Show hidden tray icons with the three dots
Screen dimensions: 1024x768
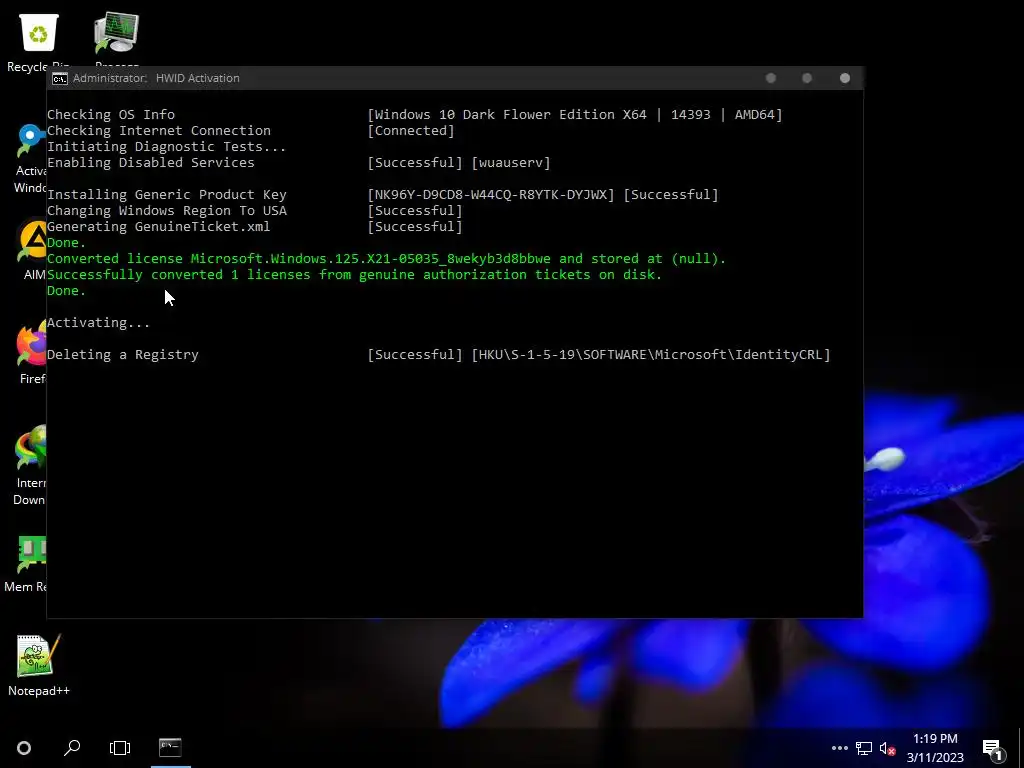click(840, 748)
